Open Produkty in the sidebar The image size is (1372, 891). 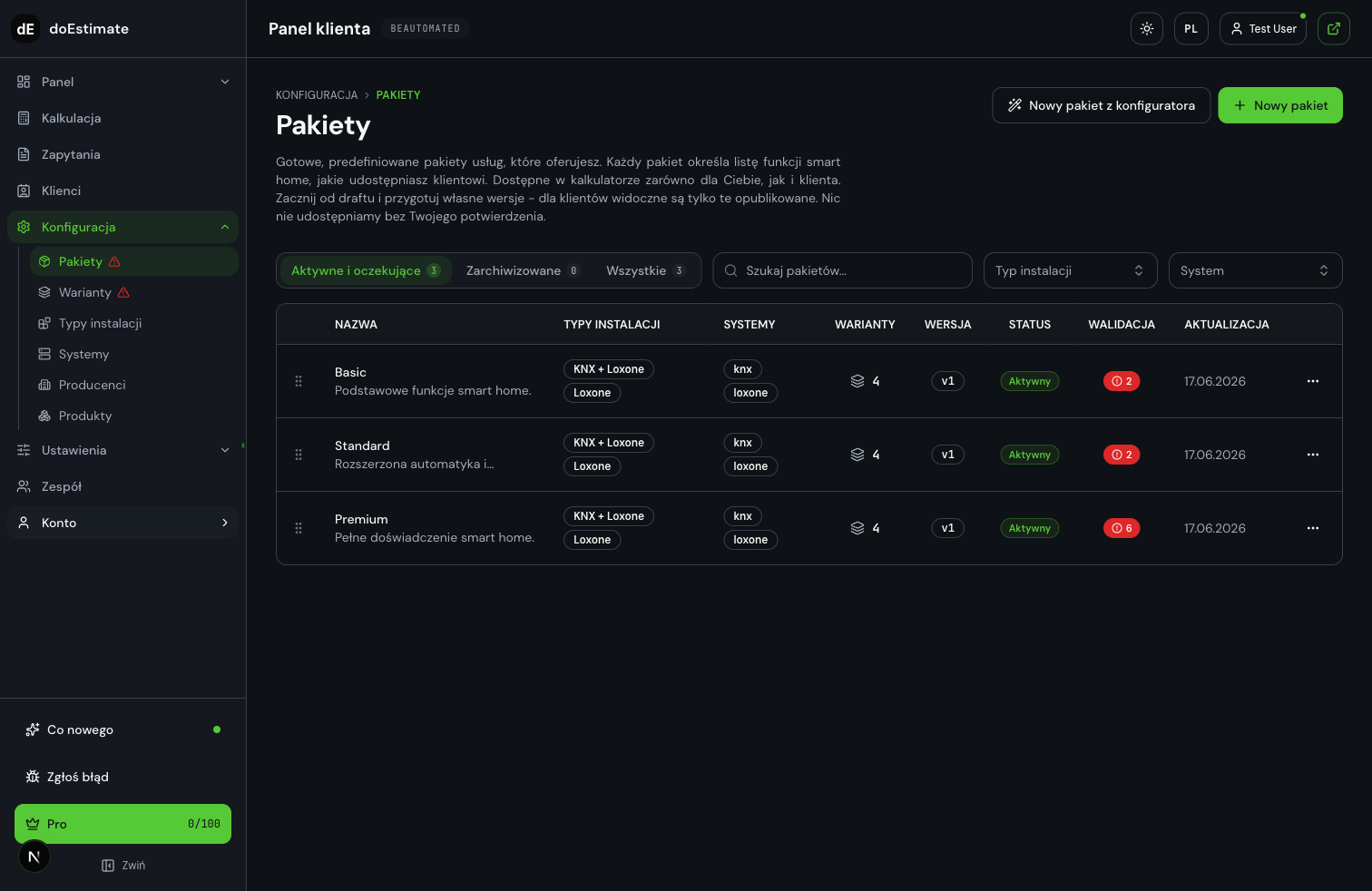134,416
